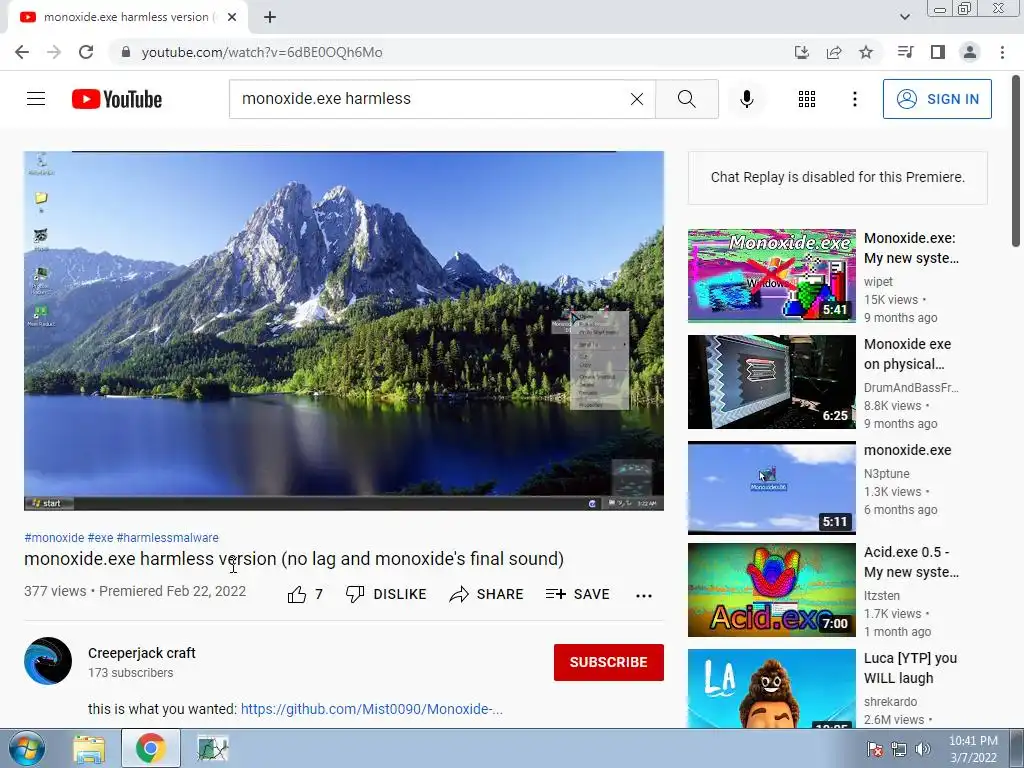
Task: Click the page vertical scrollbar
Action: point(1016,161)
